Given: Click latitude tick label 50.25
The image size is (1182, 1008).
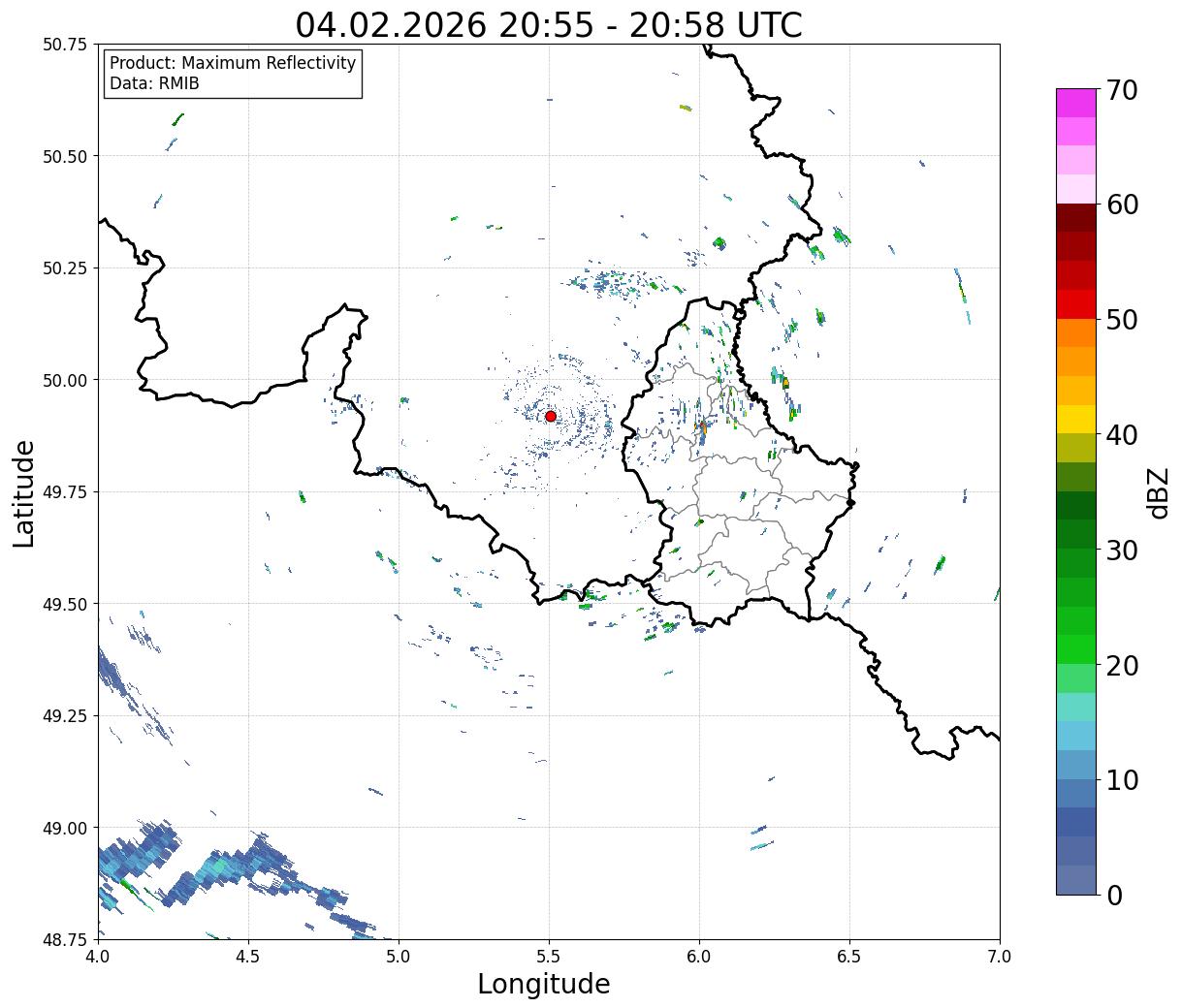Looking at the screenshot, I should coord(65,268).
